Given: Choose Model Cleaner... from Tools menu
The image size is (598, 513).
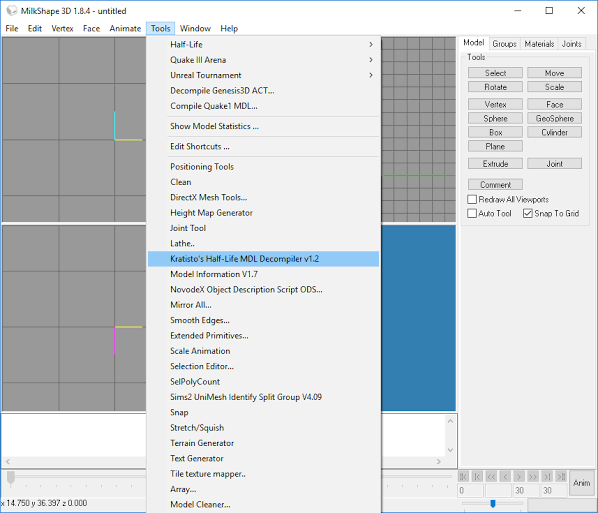Looking at the screenshot, I should [x=263, y=505].
